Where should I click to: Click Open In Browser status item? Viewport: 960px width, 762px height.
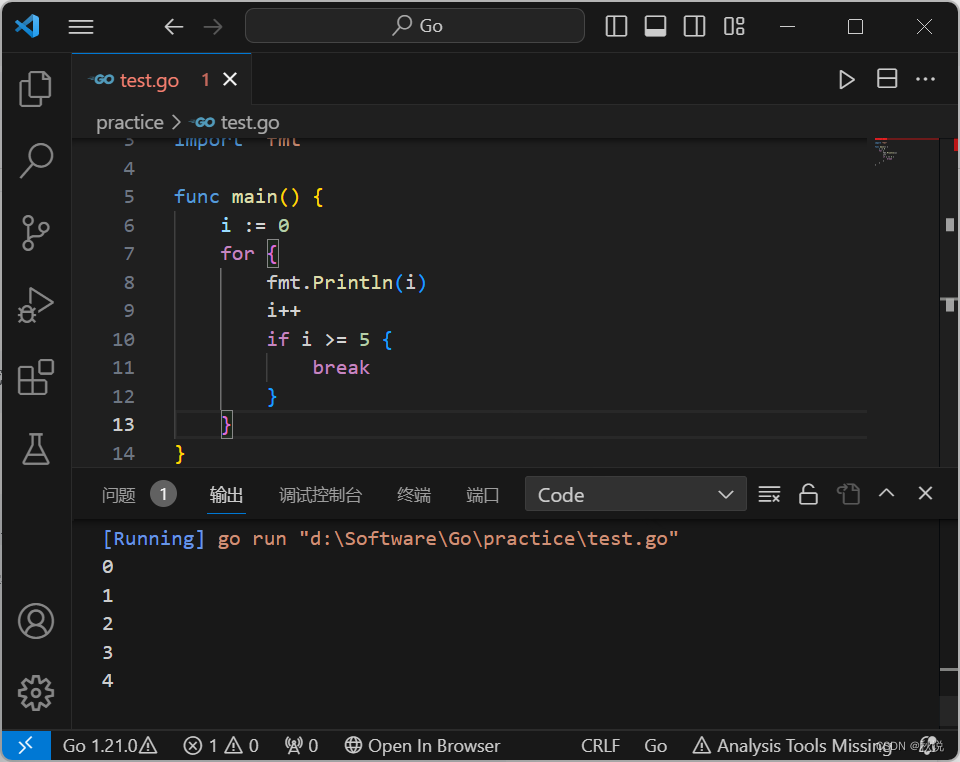[x=422, y=745]
